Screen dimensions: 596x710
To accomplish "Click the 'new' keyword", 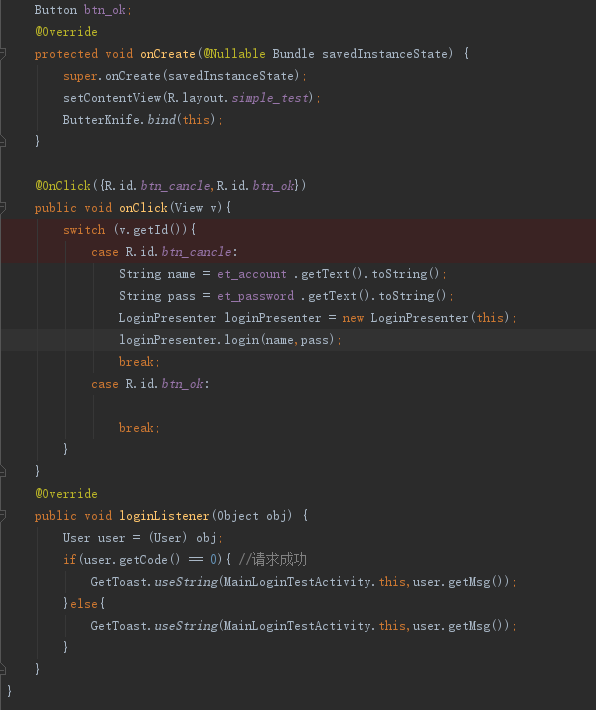I will click(353, 318).
